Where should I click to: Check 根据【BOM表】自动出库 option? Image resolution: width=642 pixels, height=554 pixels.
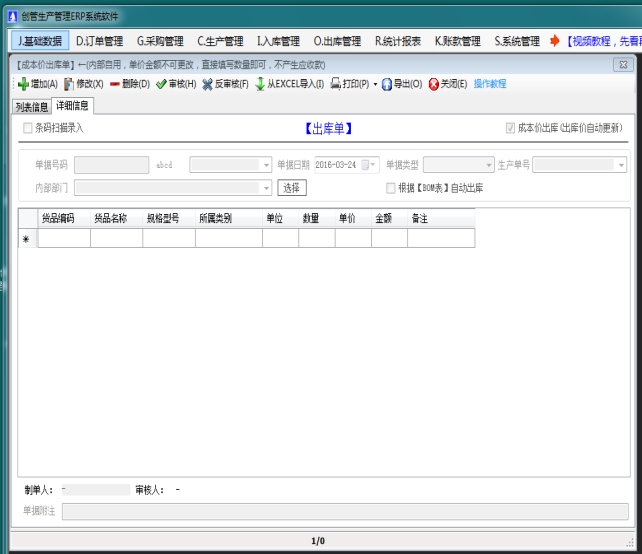pos(391,188)
